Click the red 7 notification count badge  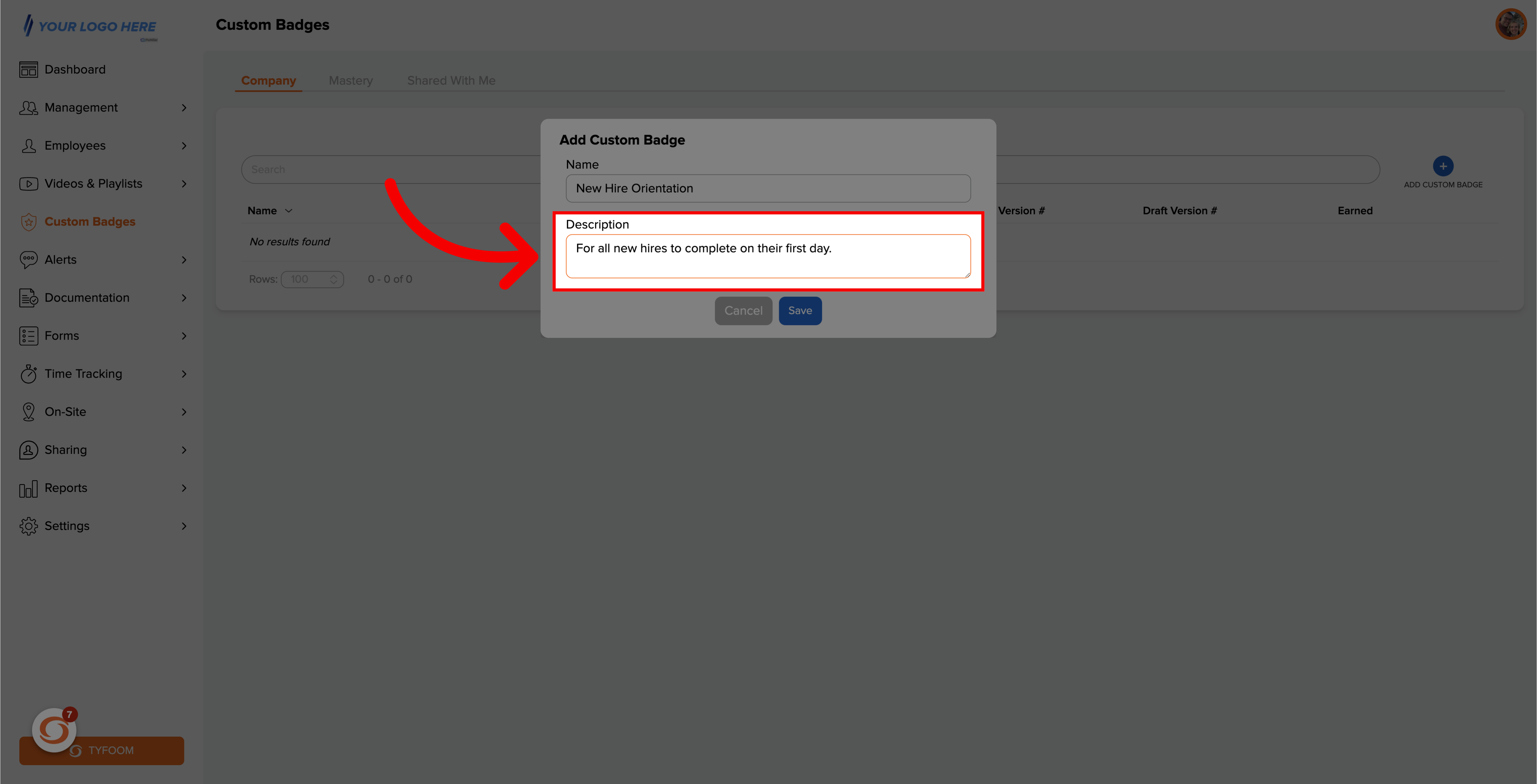click(x=69, y=714)
